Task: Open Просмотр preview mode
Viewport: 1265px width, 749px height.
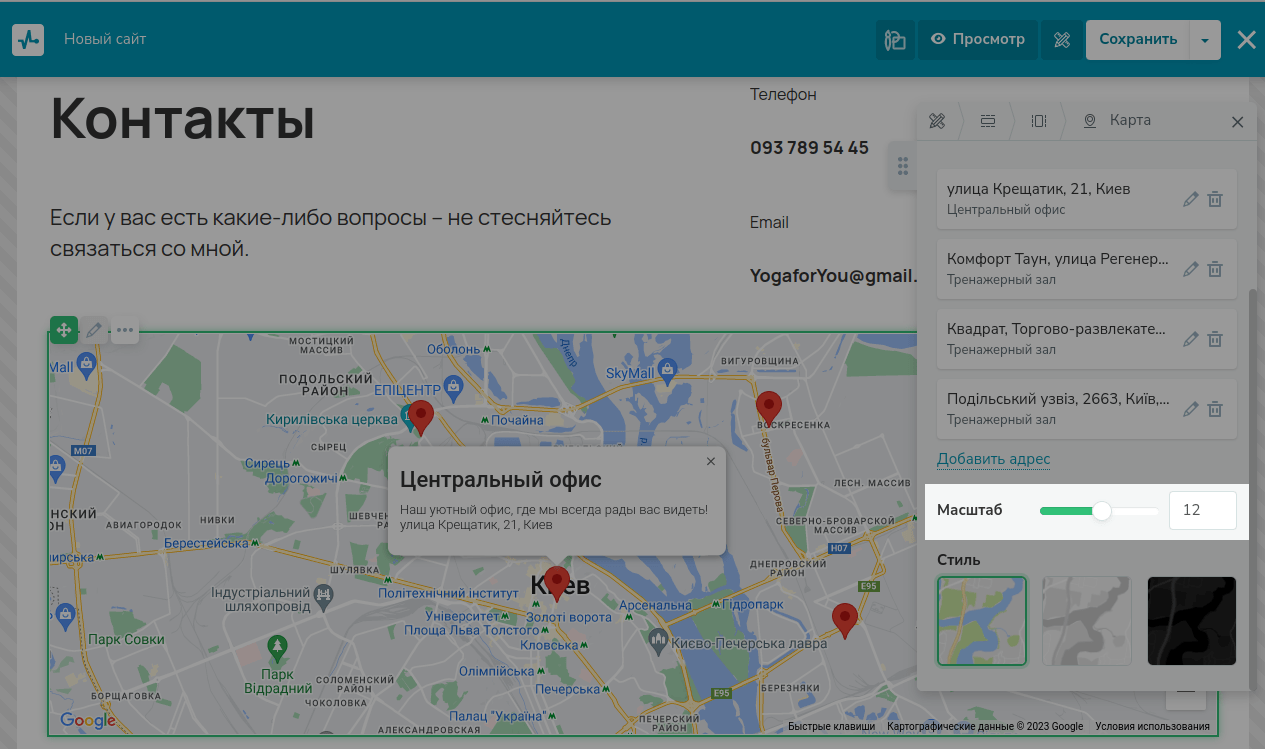Action: [x=978, y=40]
